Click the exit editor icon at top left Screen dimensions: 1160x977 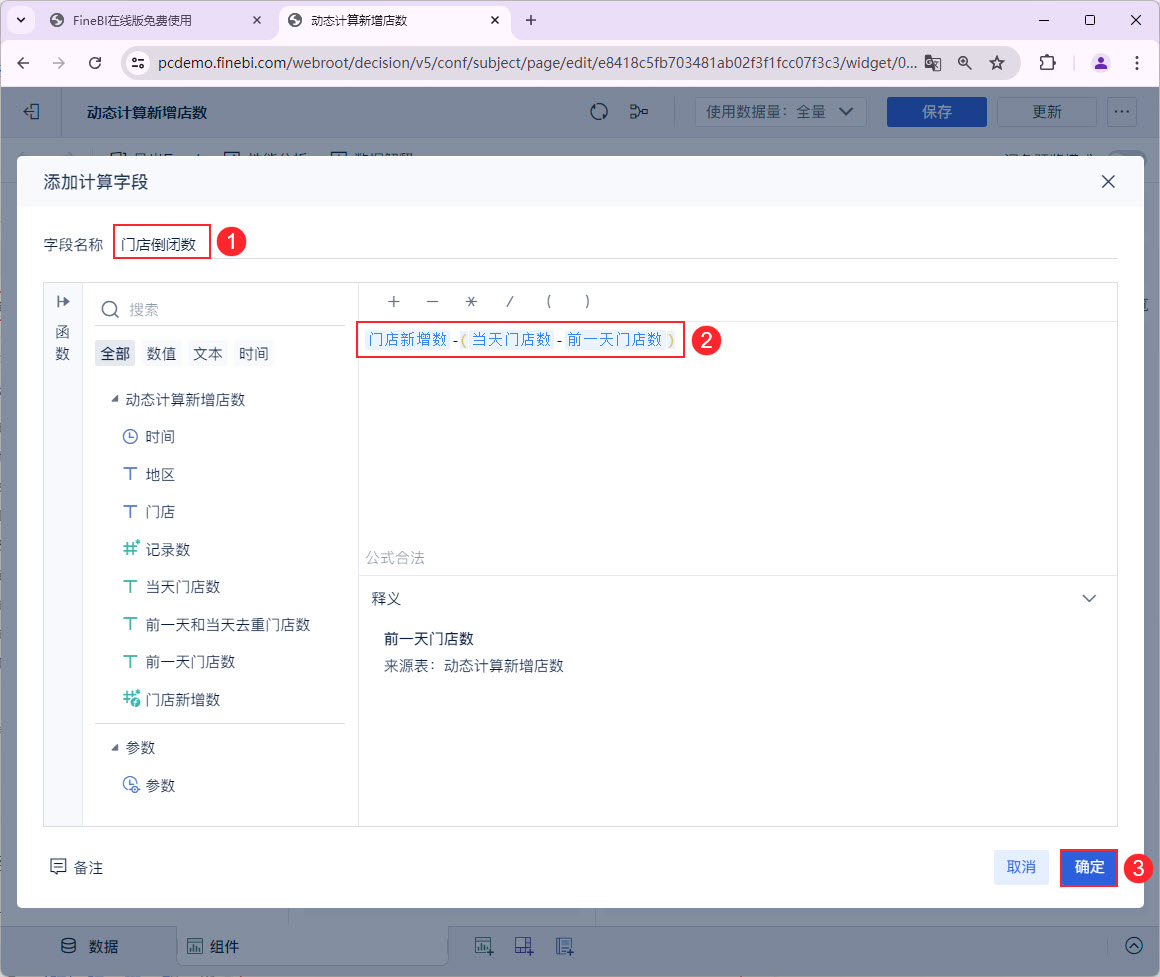pos(31,112)
